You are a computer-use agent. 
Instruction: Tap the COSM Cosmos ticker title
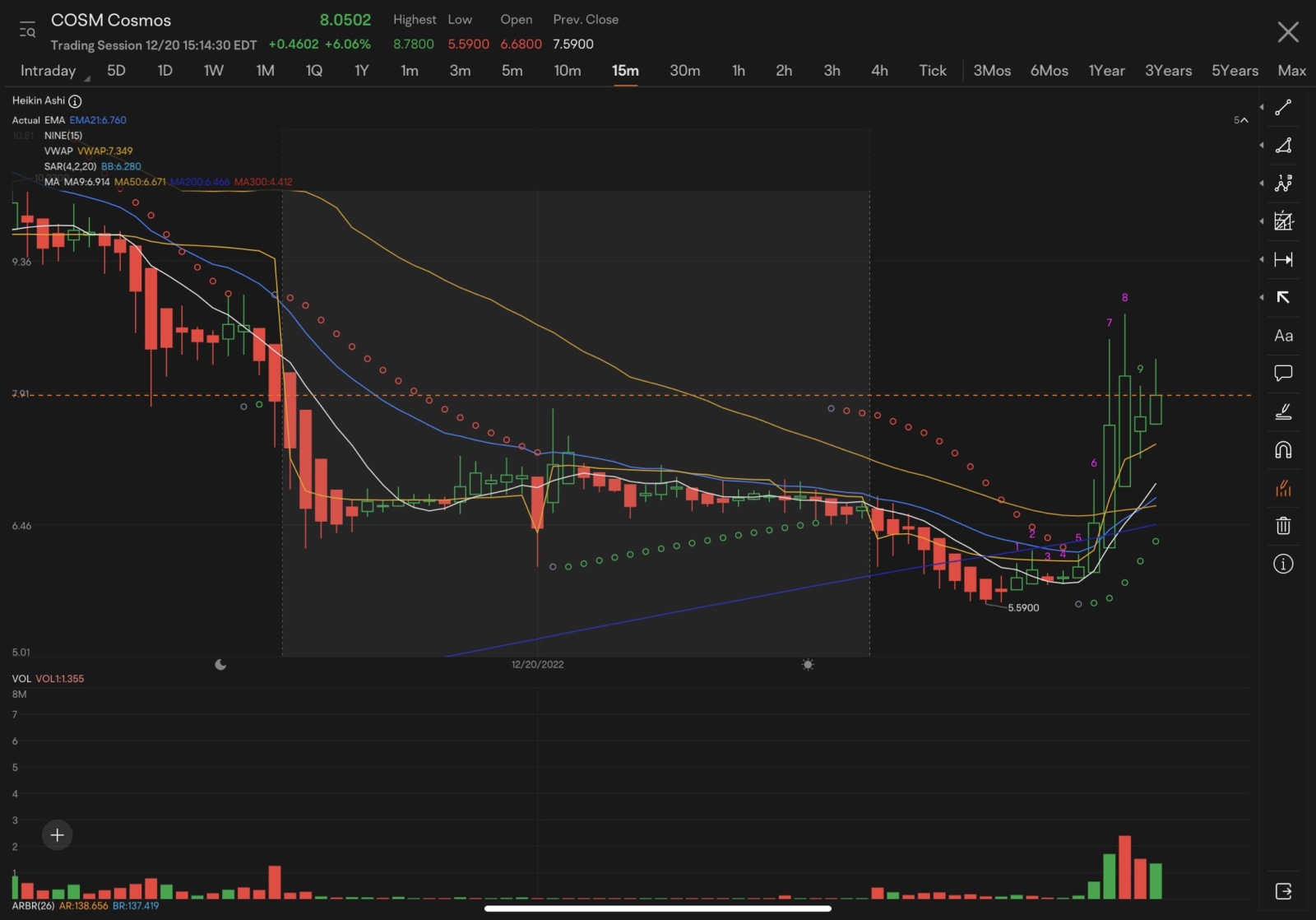(x=111, y=21)
